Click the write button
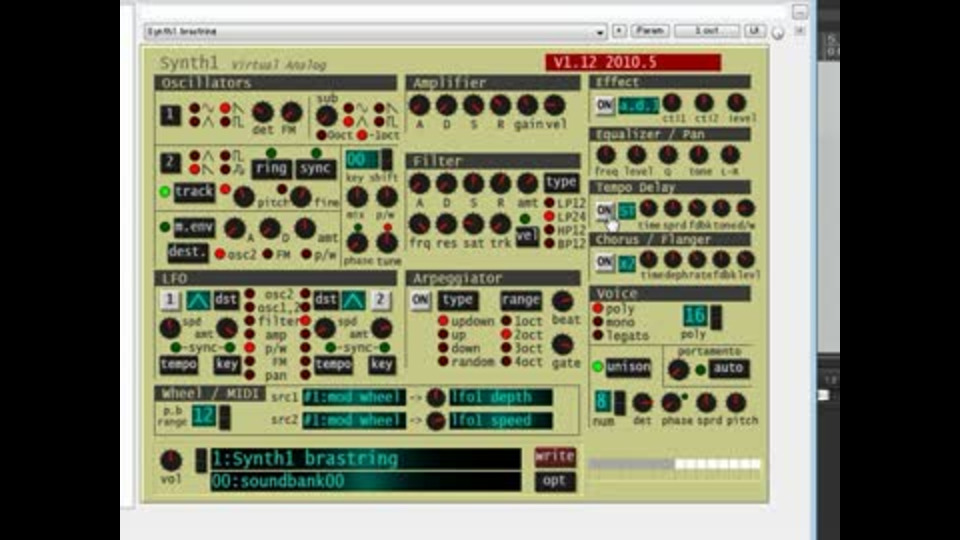The image size is (960, 540). (x=555, y=457)
